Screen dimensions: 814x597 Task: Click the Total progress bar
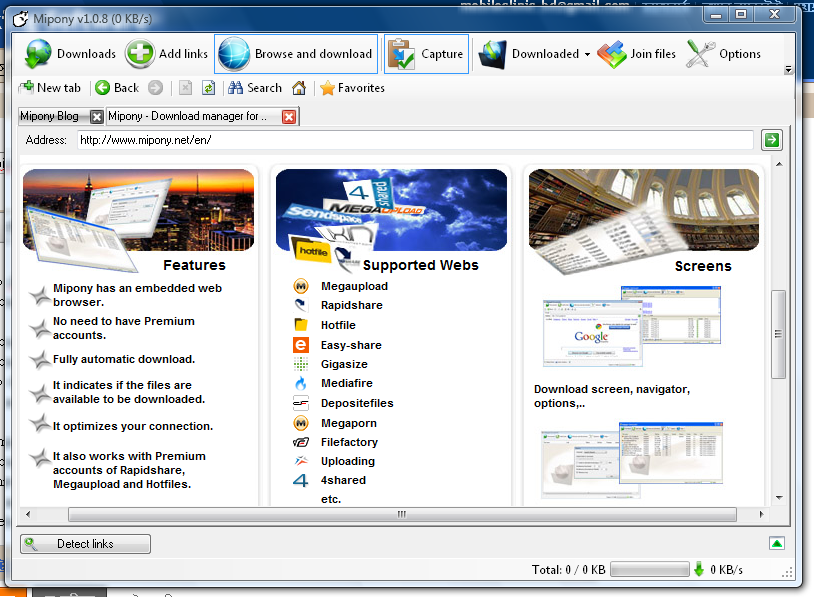649,569
